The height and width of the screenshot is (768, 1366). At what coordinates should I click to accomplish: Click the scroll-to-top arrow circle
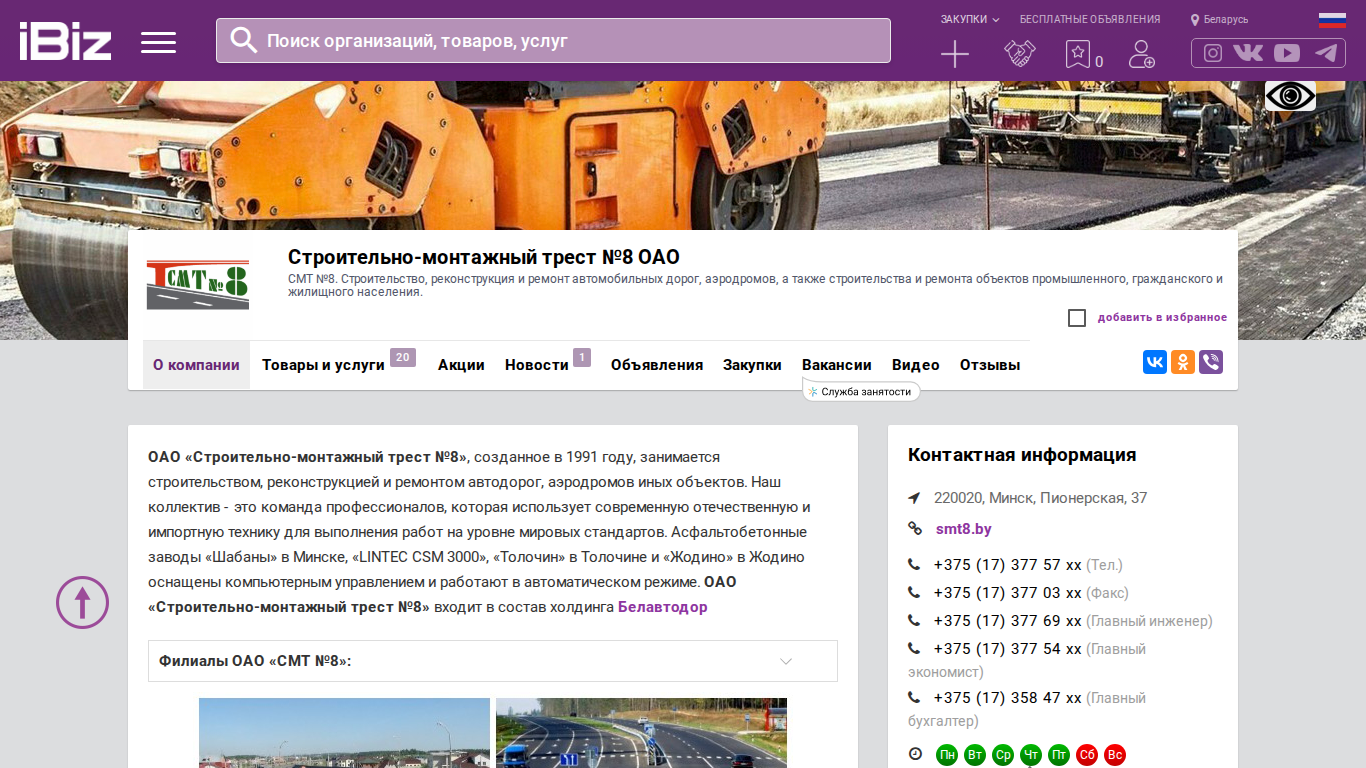(82, 602)
